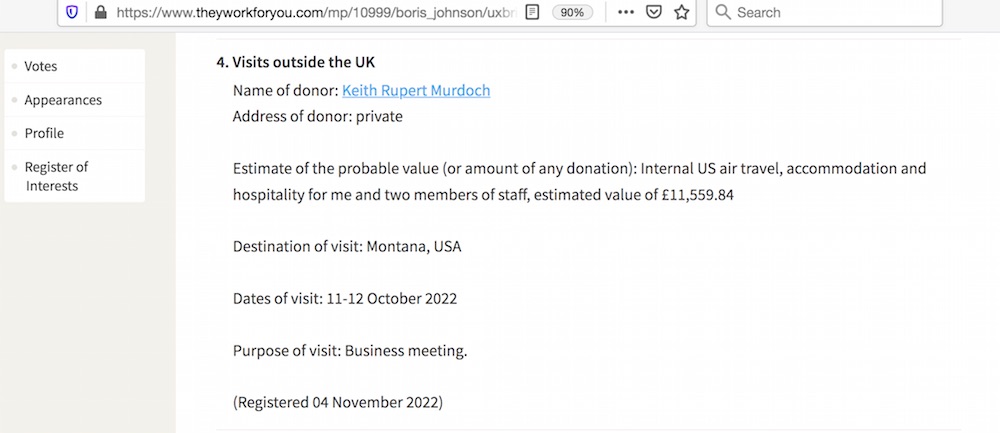Bookmark this page with the star icon
The image size is (1000, 433).
click(682, 13)
